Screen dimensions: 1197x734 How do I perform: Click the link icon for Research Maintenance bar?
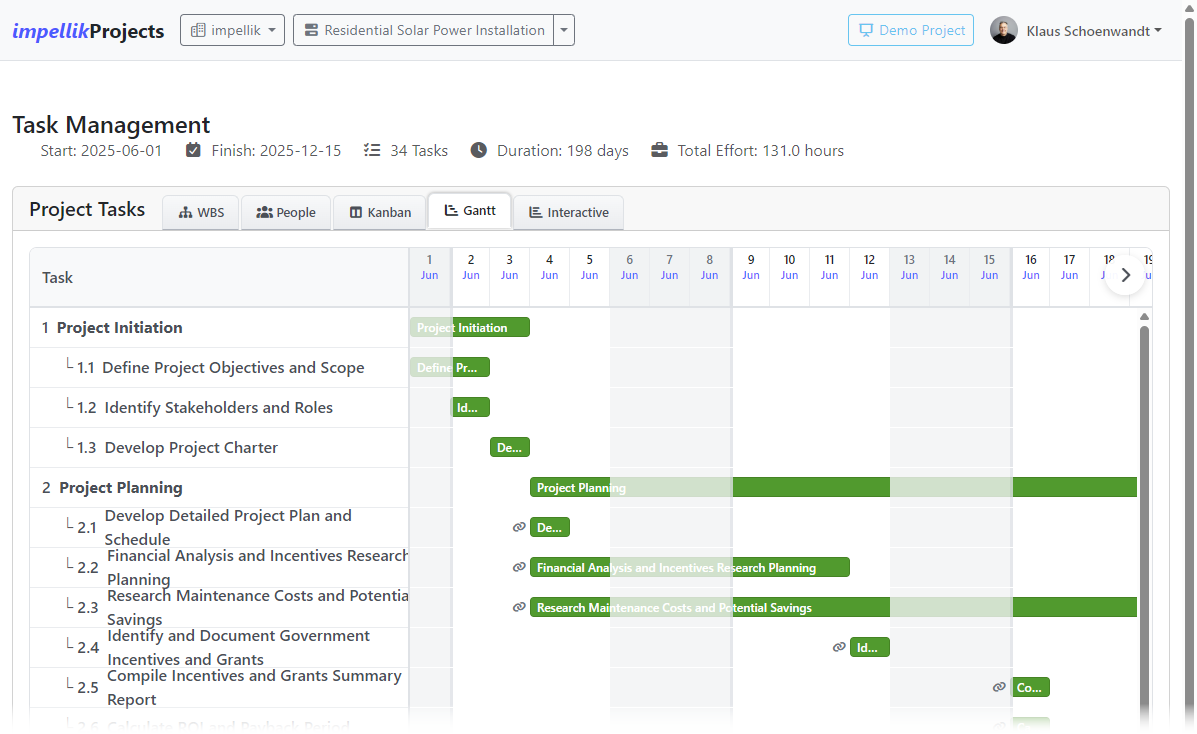click(x=519, y=607)
